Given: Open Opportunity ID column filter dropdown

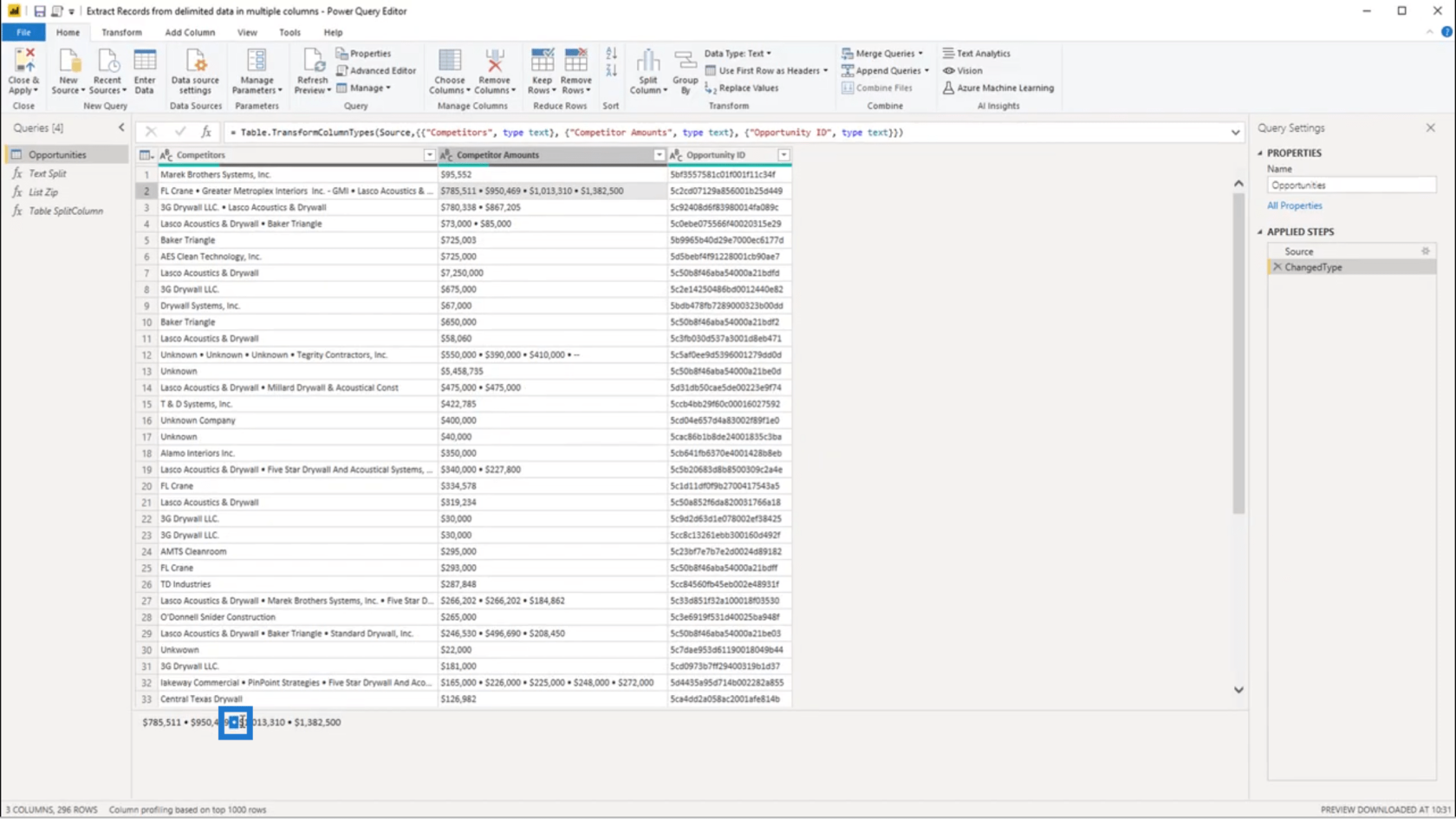Looking at the screenshot, I should [783, 155].
